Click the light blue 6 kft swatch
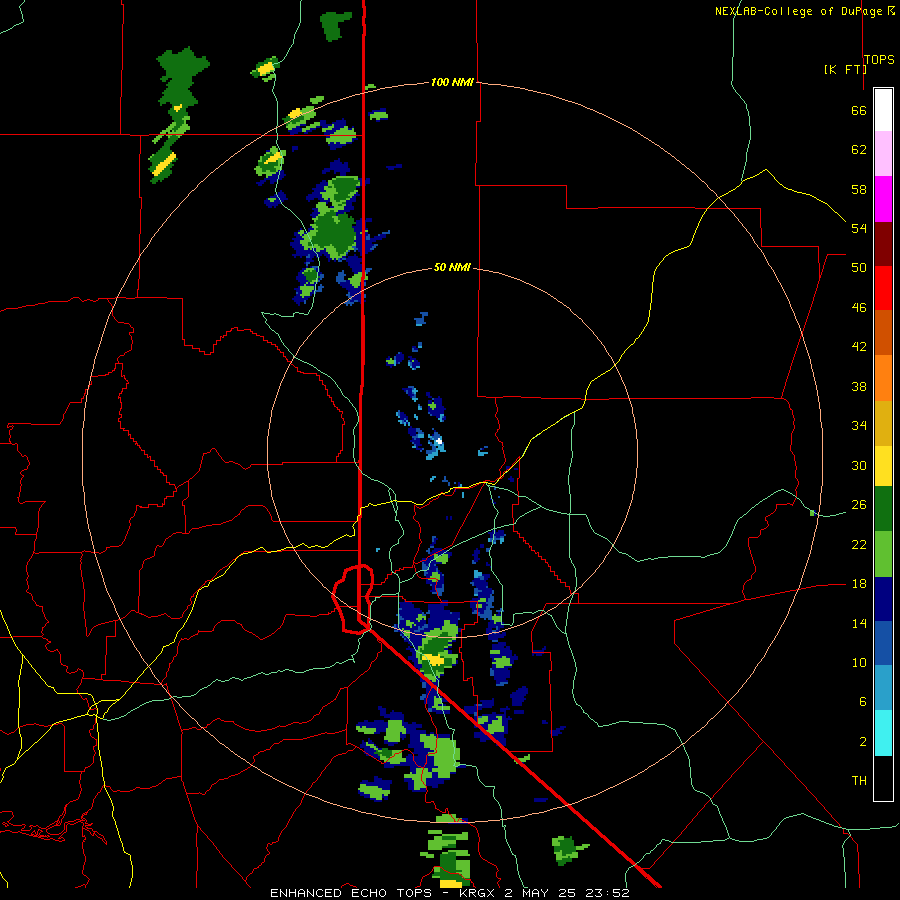This screenshot has height=900, width=900. (x=883, y=688)
